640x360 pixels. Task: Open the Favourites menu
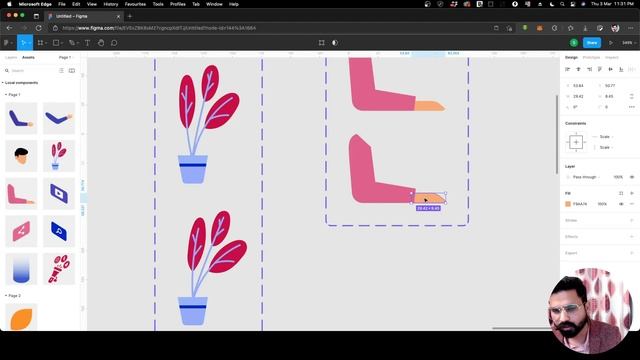pos(135,4)
